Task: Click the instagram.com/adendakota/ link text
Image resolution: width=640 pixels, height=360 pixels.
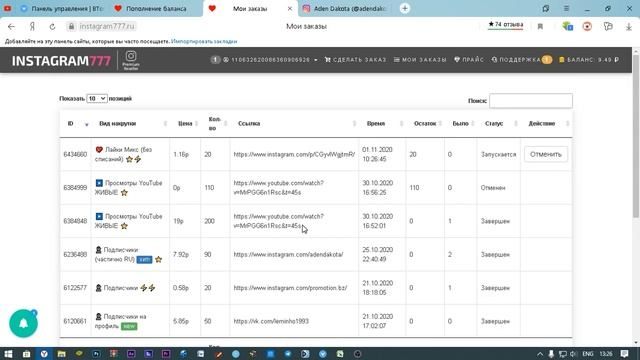Action: point(288,255)
